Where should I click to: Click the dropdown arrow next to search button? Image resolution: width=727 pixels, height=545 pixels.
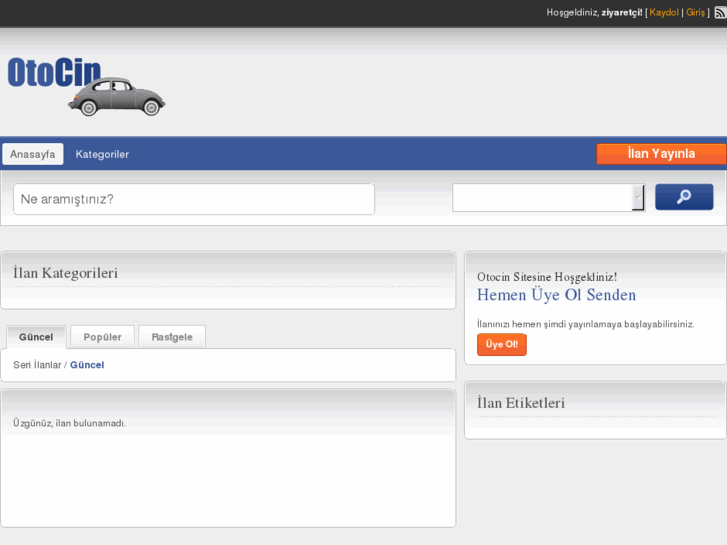coord(638,198)
